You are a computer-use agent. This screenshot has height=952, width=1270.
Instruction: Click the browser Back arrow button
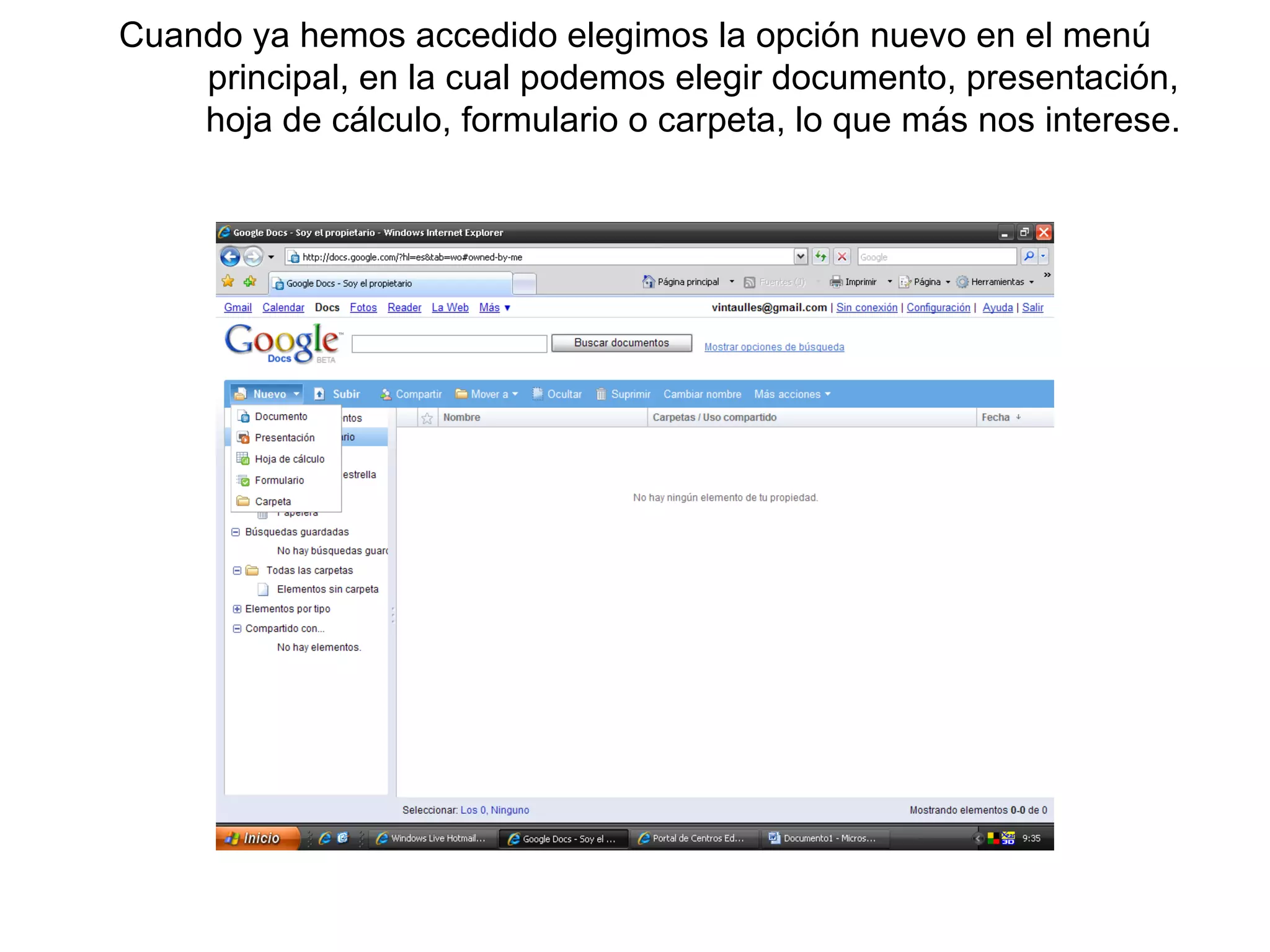(x=229, y=257)
